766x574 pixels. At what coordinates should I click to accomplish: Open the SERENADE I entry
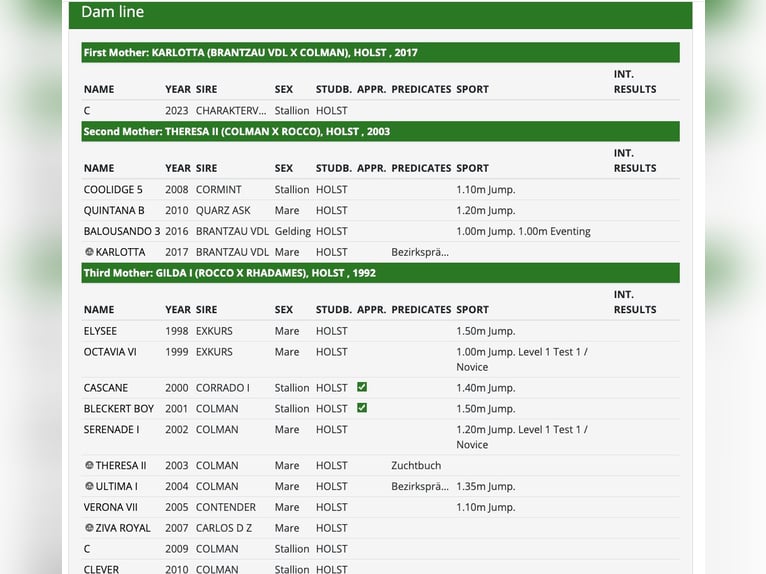point(111,429)
